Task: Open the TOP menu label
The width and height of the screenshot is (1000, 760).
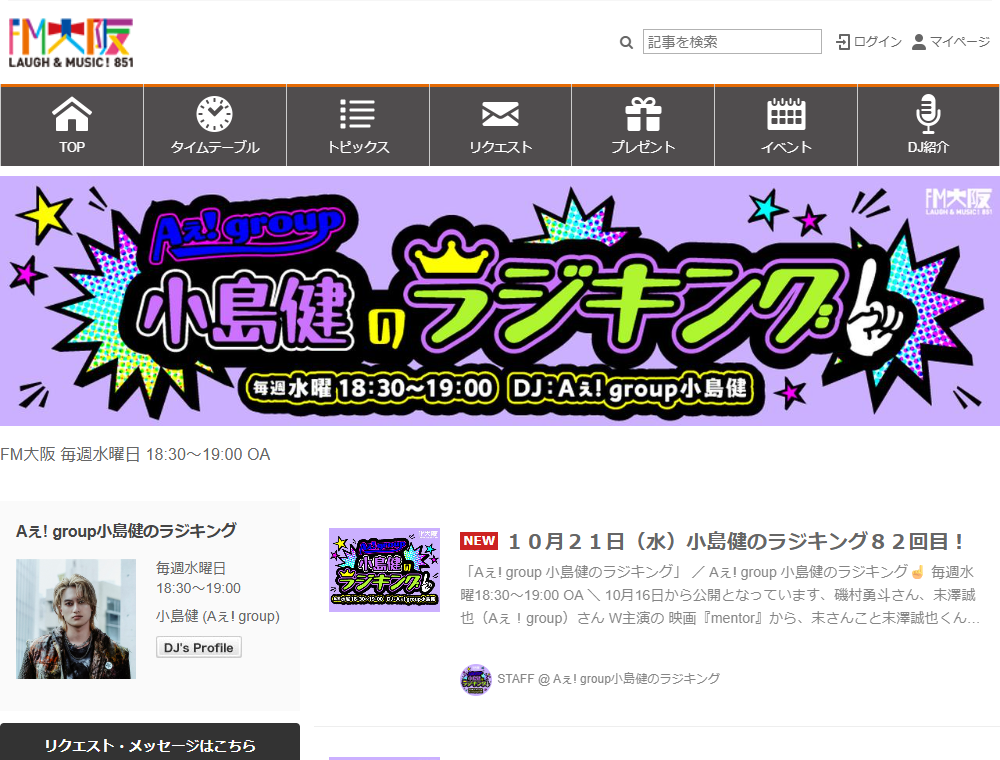Action: pos(72,147)
